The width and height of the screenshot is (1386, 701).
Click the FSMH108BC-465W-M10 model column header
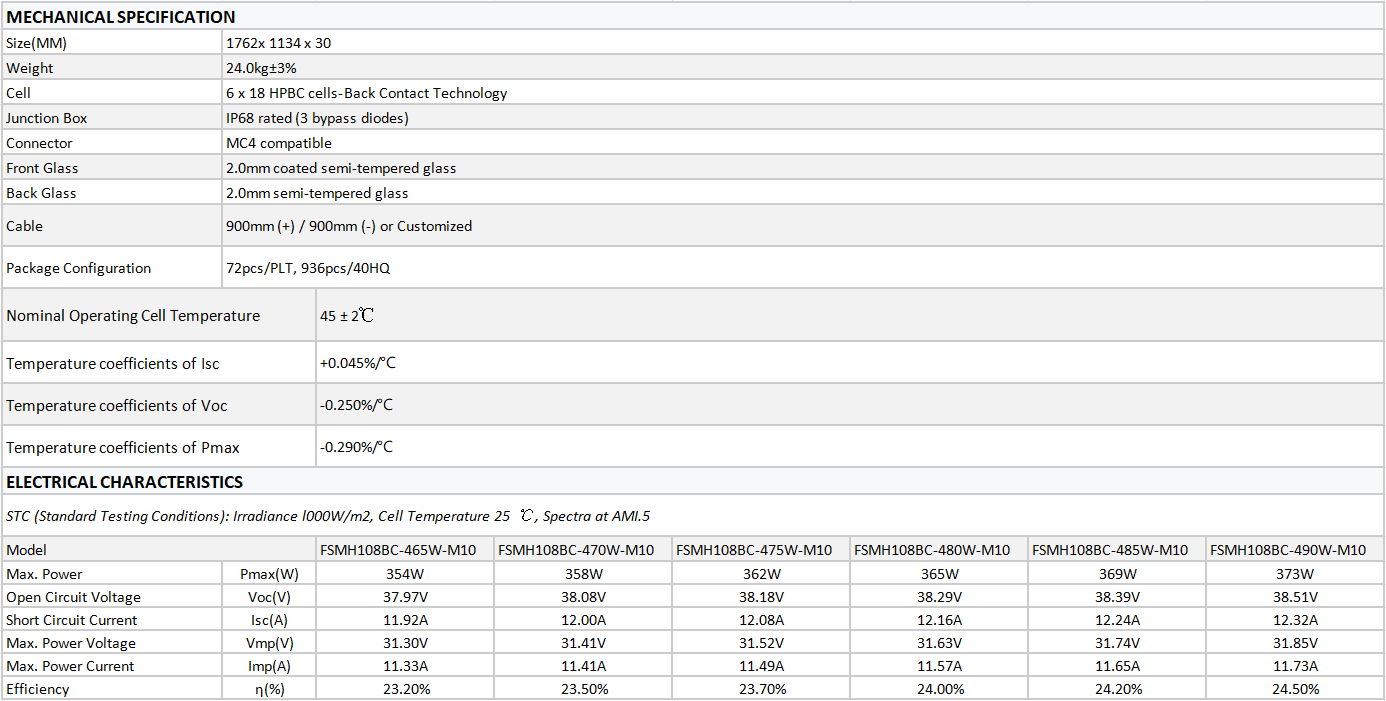(x=398, y=550)
